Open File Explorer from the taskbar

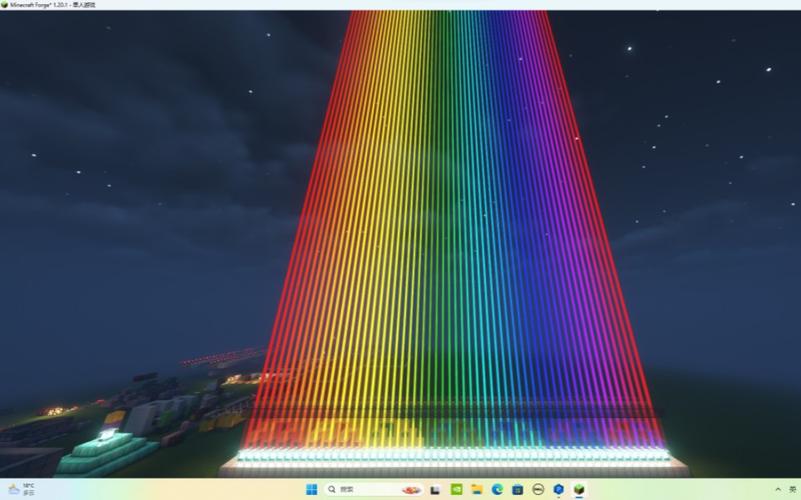pos(477,489)
